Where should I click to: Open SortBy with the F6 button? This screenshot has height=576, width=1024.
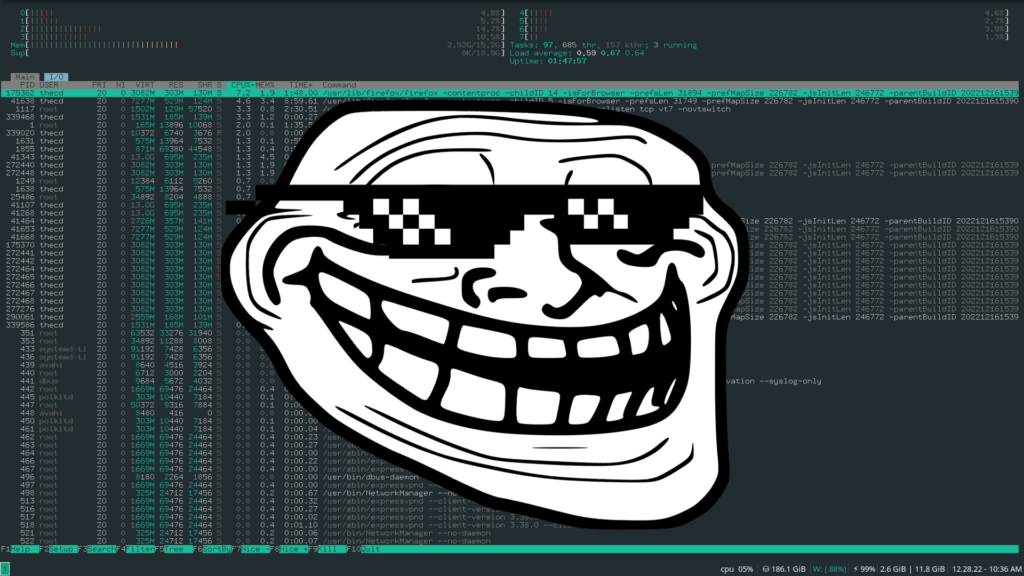(x=212, y=549)
